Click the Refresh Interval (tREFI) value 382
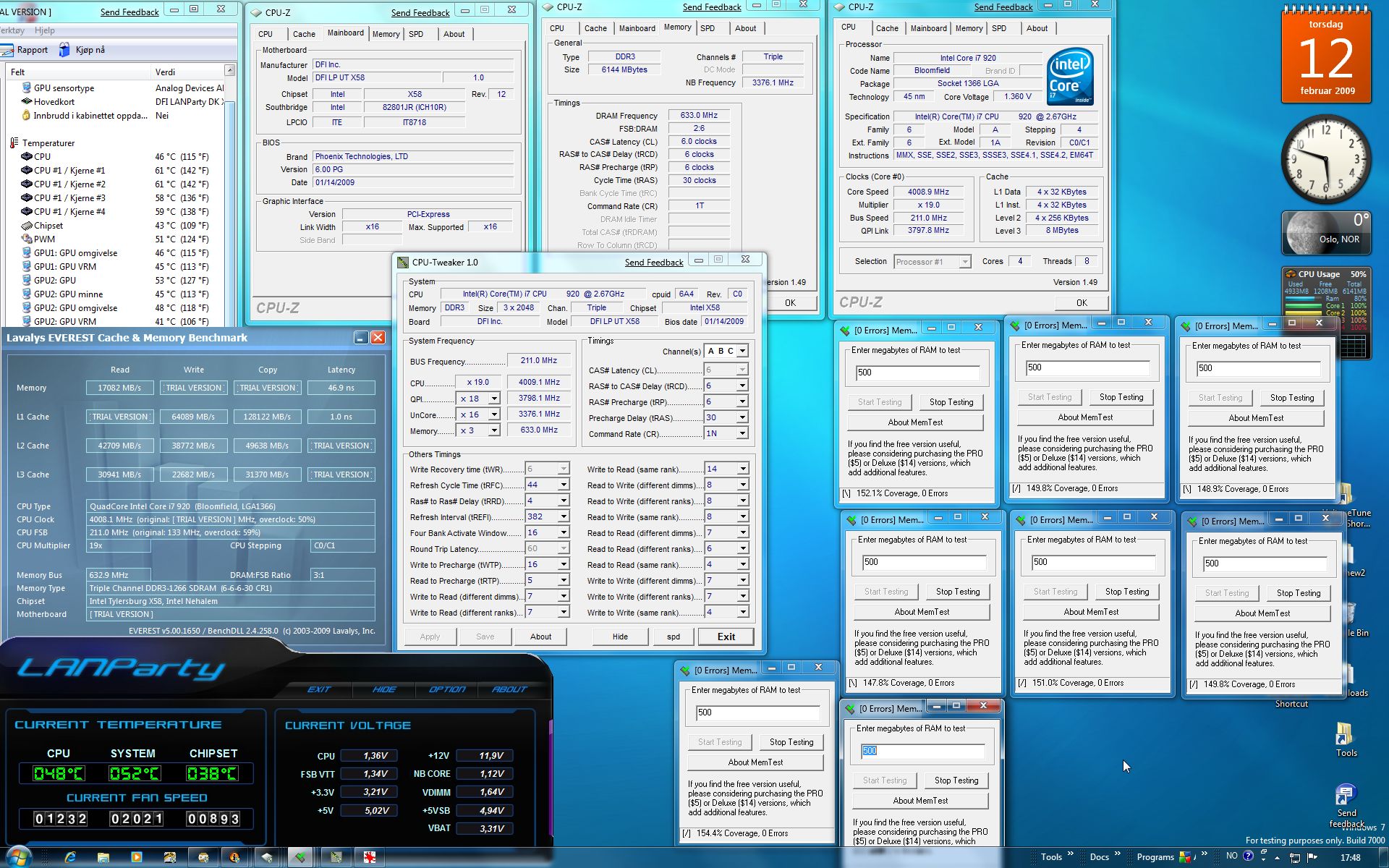The width and height of the screenshot is (1389, 868). (541, 516)
